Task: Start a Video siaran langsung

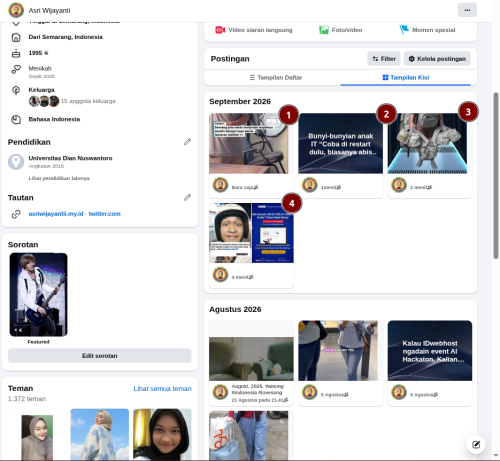Action: tap(254, 30)
